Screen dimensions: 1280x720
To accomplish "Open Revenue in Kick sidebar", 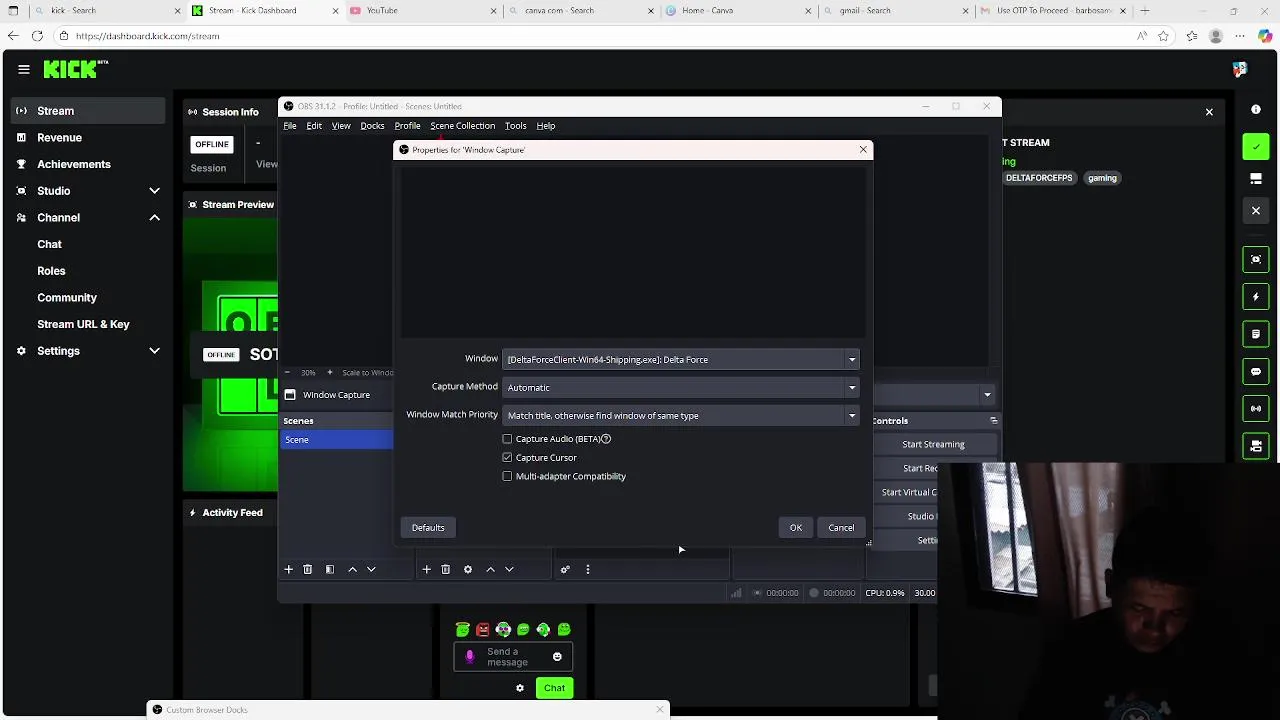I will pyautogui.click(x=60, y=138).
